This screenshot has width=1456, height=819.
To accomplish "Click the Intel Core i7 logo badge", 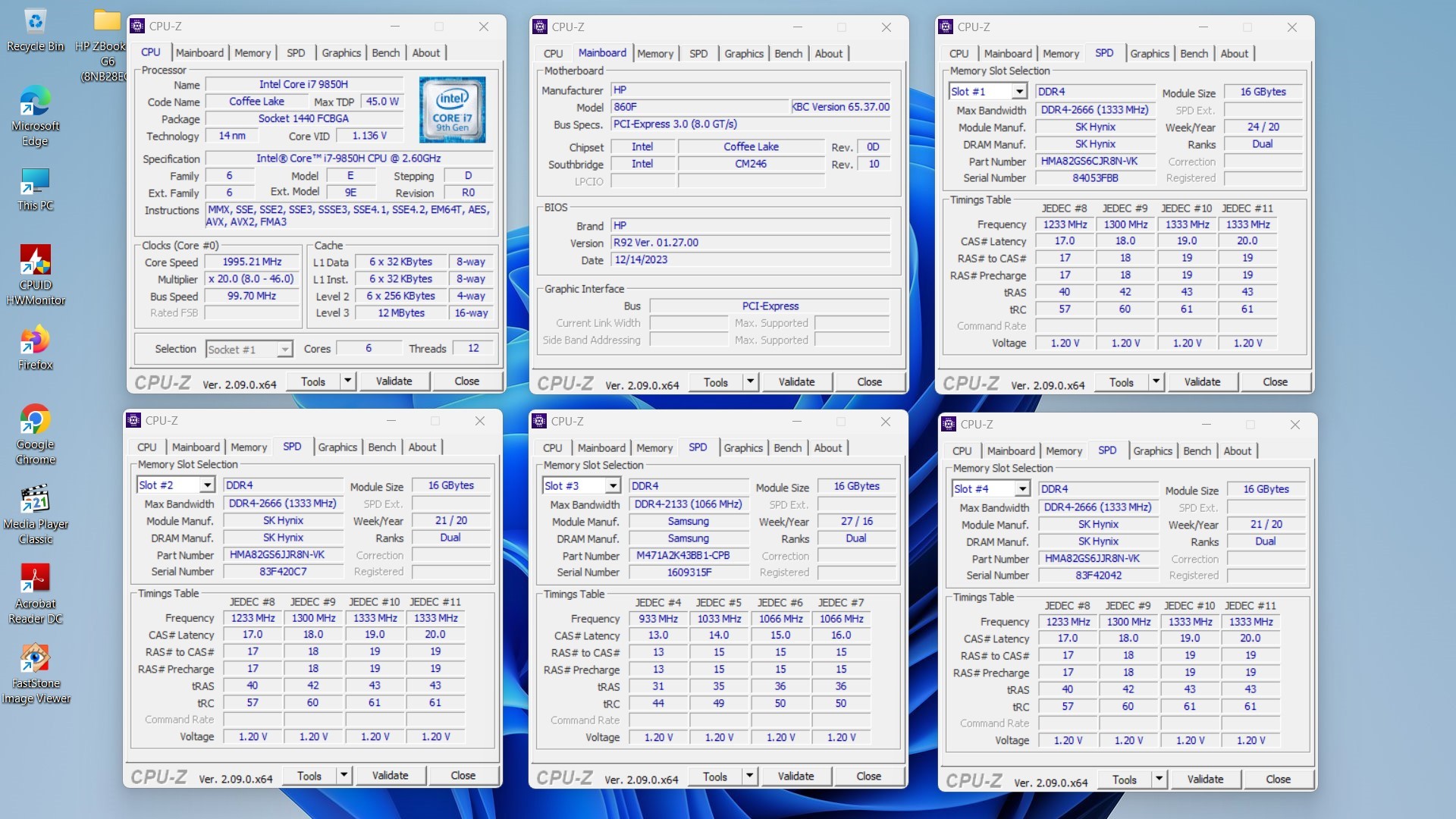I will 453,110.
